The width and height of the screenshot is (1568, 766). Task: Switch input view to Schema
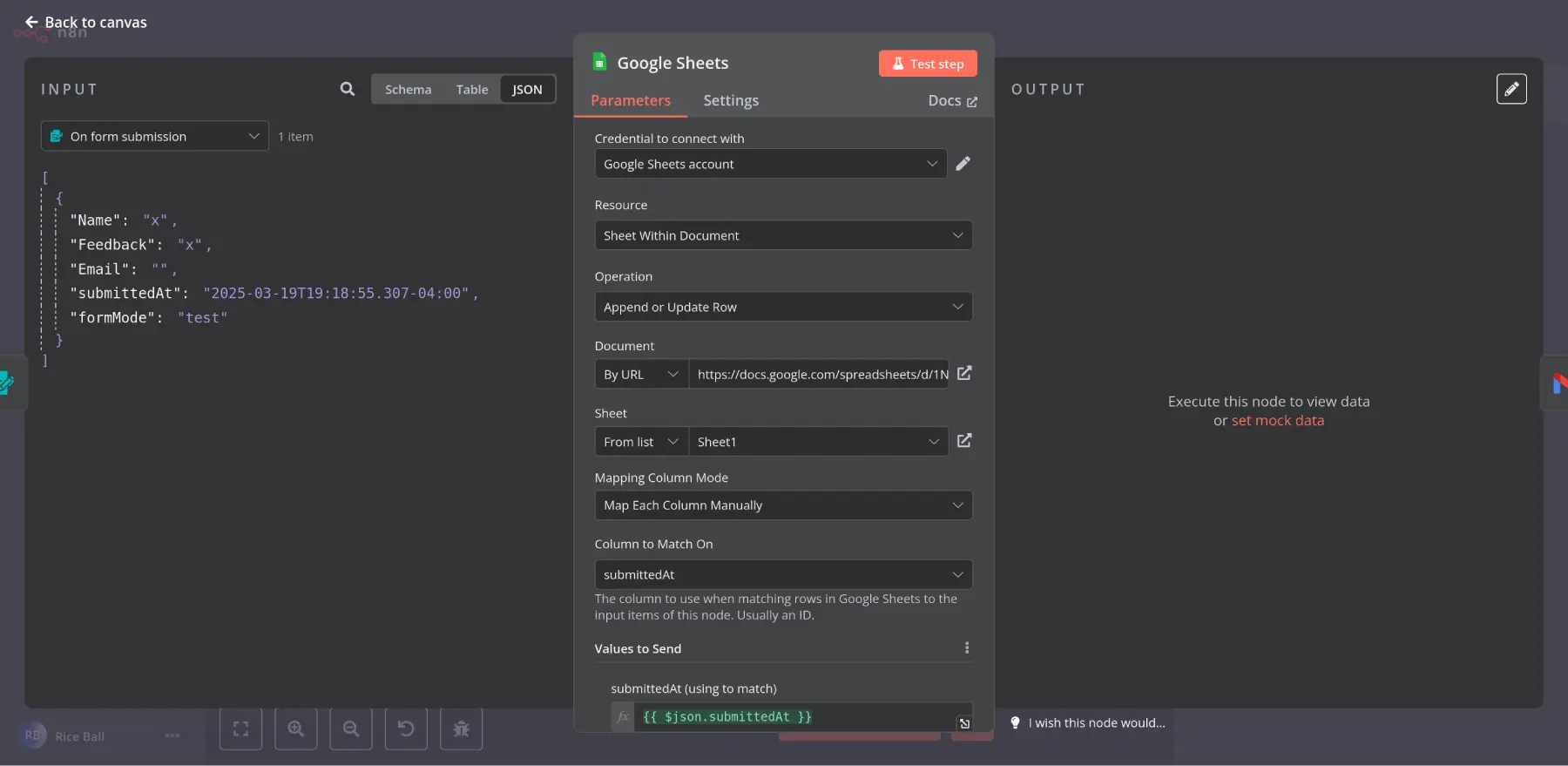tap(408, 90)
